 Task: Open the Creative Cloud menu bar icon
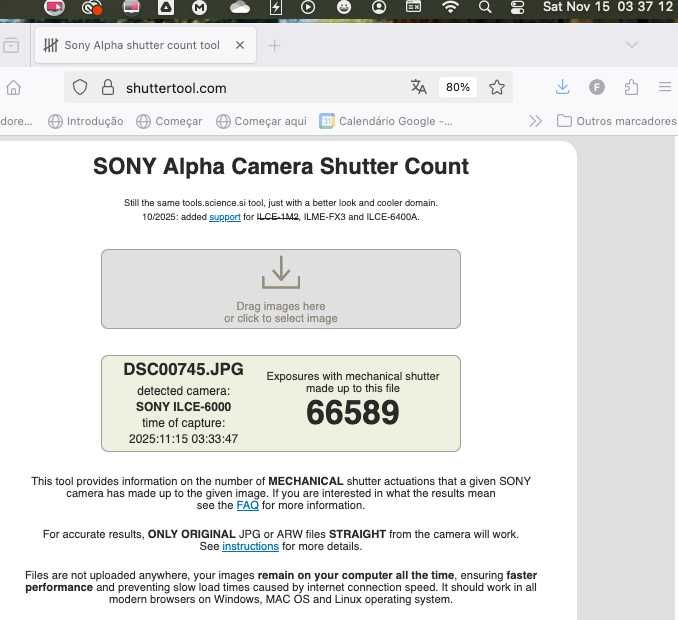(92, 8)
